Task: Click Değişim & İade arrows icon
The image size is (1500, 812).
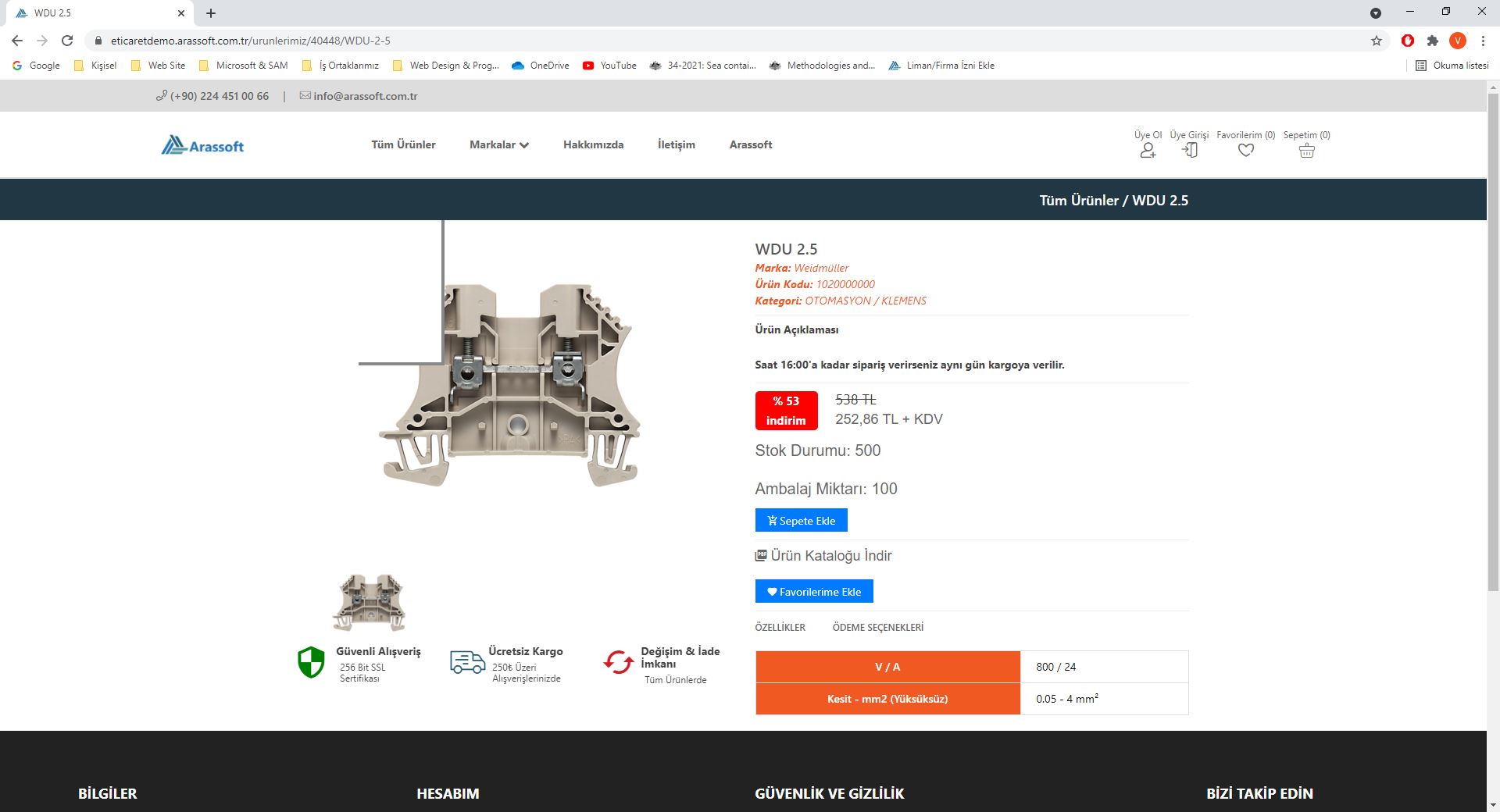Action: tap(618, 662)
